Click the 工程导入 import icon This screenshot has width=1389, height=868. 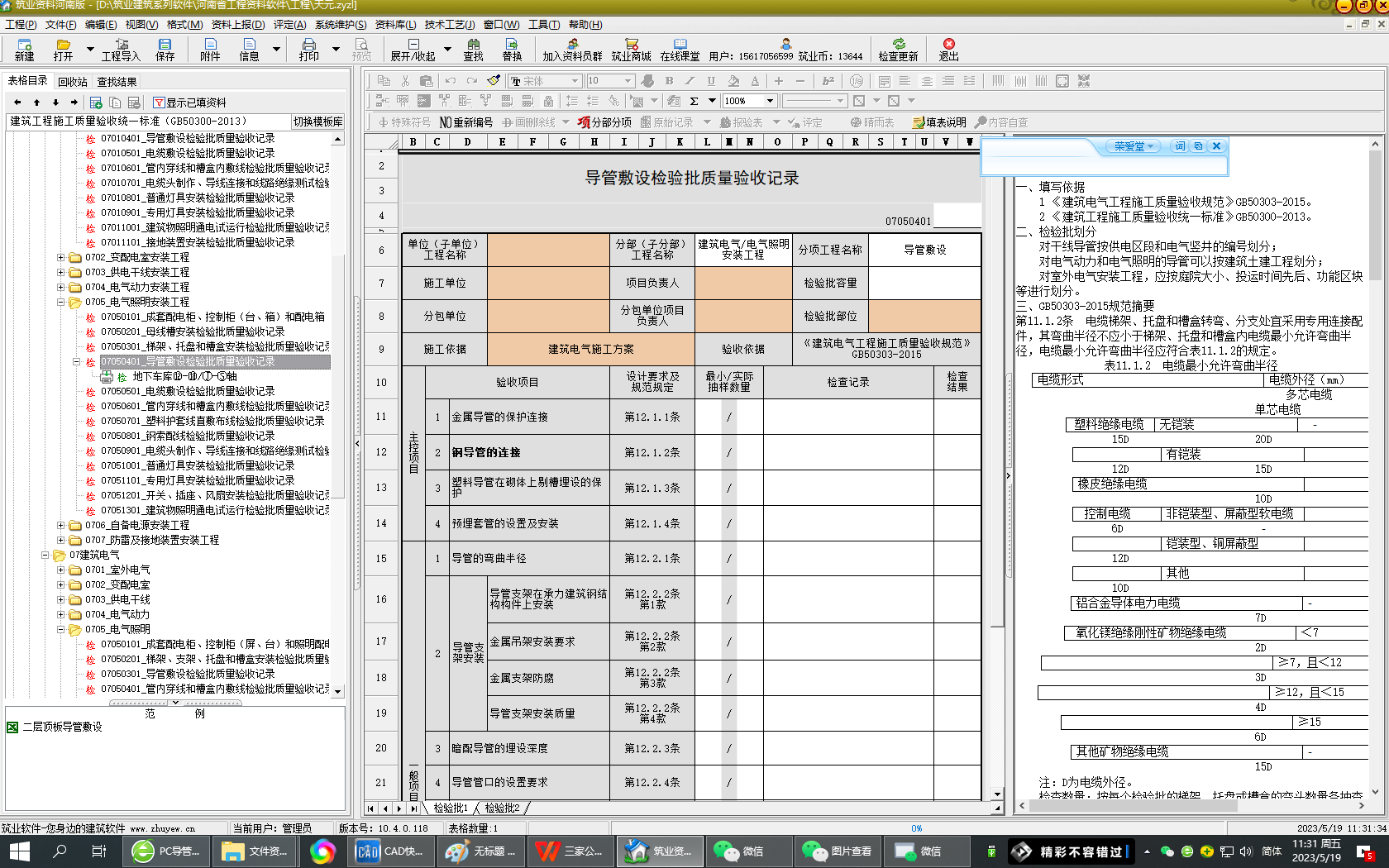121,50
